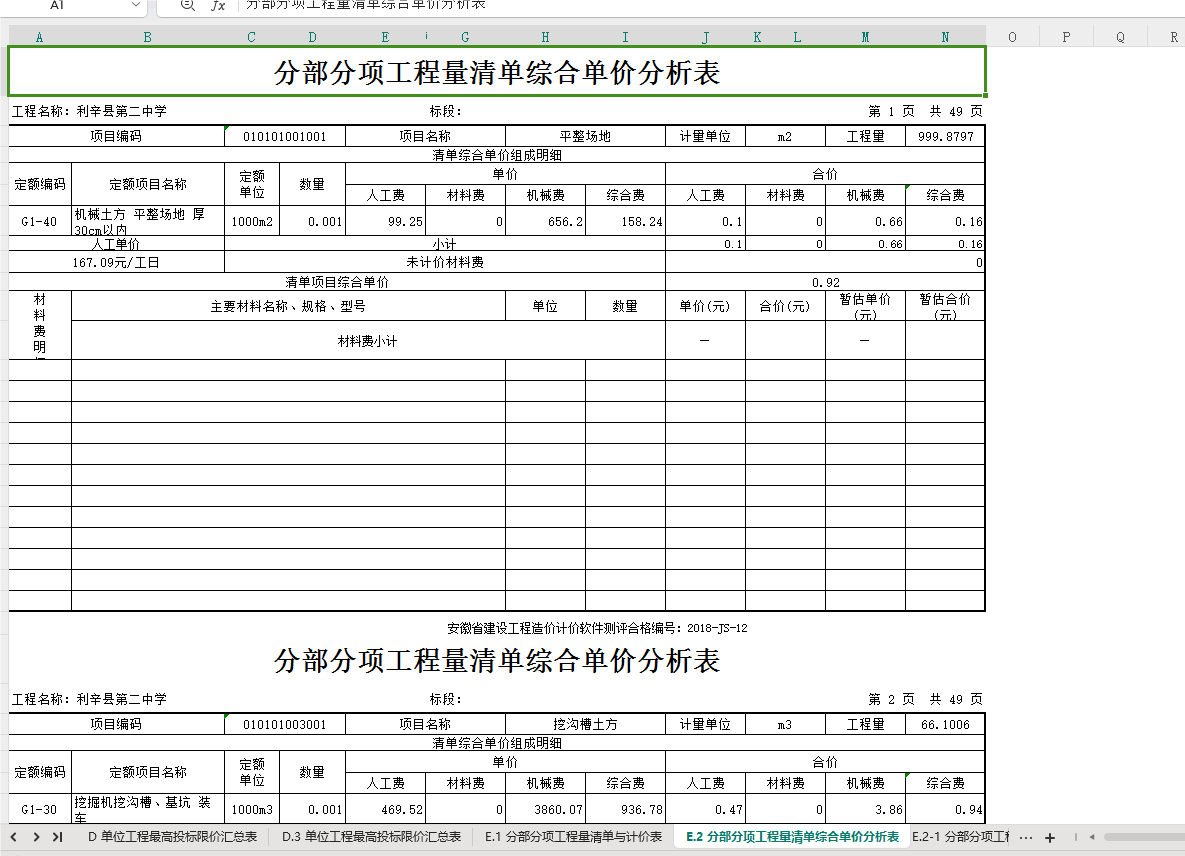Select the unit cell 1000m2

[x=252, y=221]
